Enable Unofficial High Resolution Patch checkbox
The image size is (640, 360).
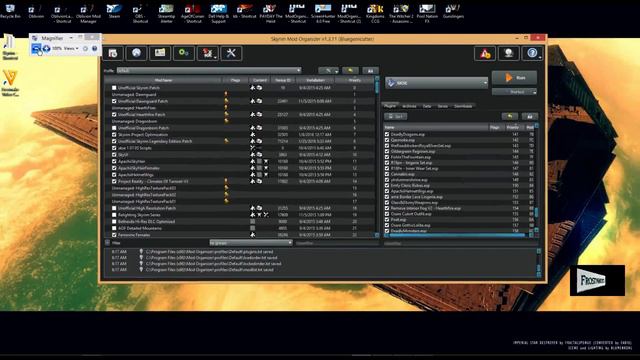click(114, 208)
